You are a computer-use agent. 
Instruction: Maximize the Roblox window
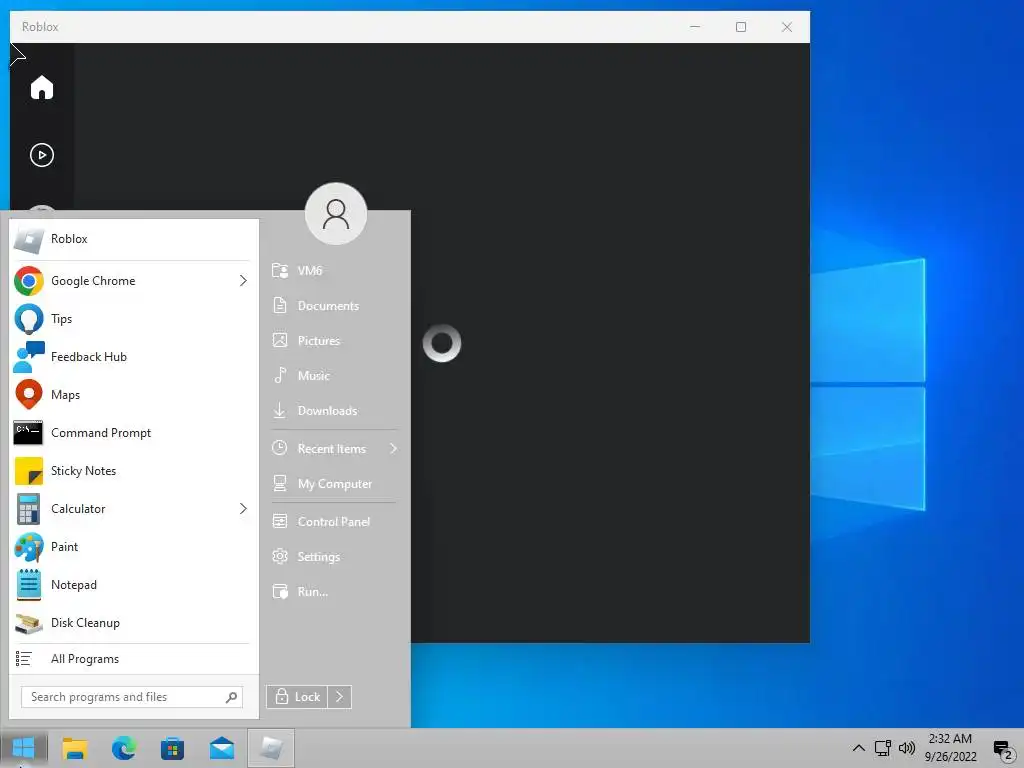point(741,27)
